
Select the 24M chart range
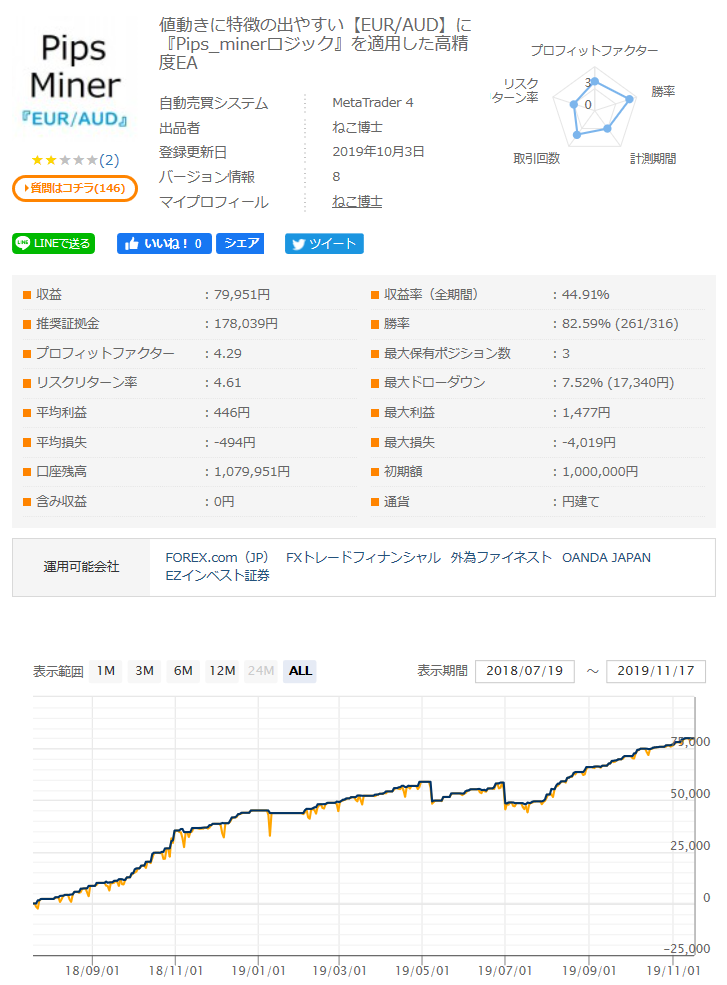click(x=261, y=671)
